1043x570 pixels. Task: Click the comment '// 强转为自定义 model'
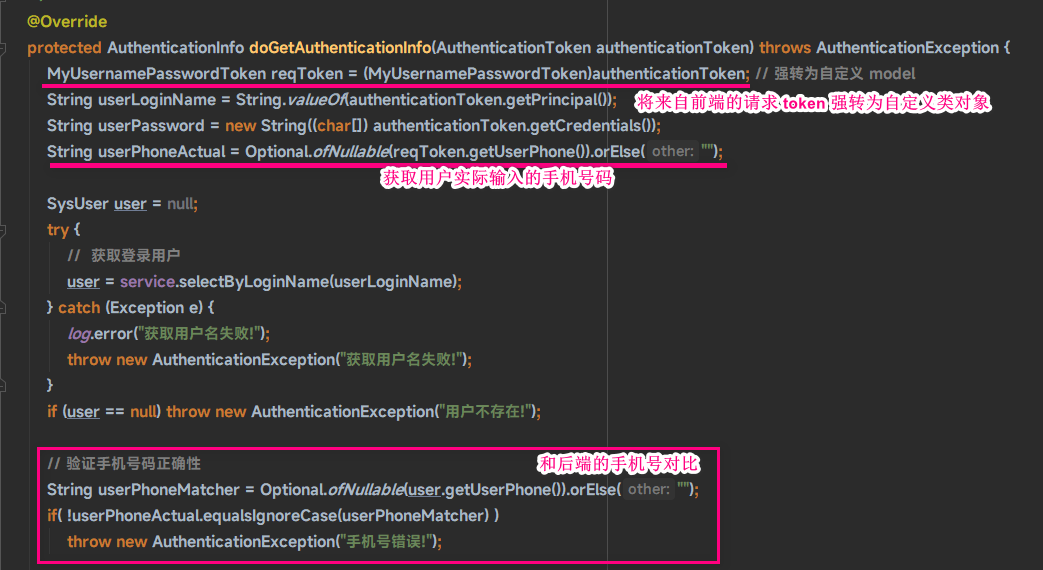[835, 74]
